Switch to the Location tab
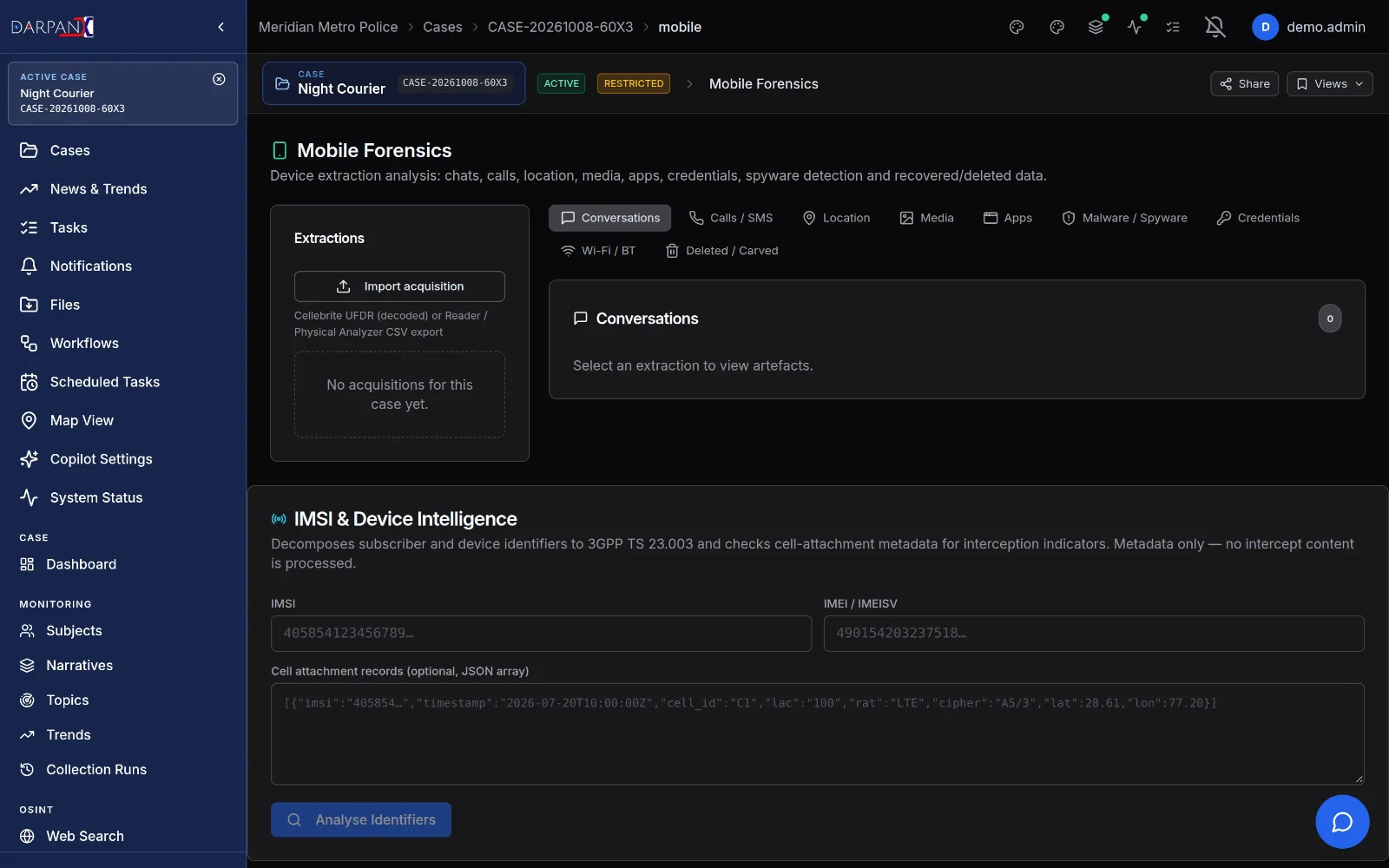The image size is (1389, 868). coord(836,218)
